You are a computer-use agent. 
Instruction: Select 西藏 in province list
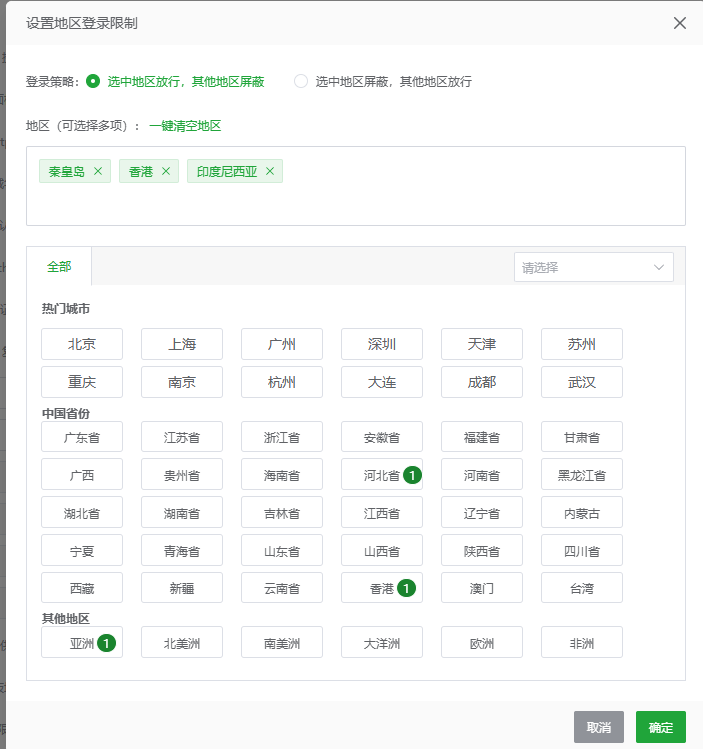pyautogui.click(x=82, y=588)
